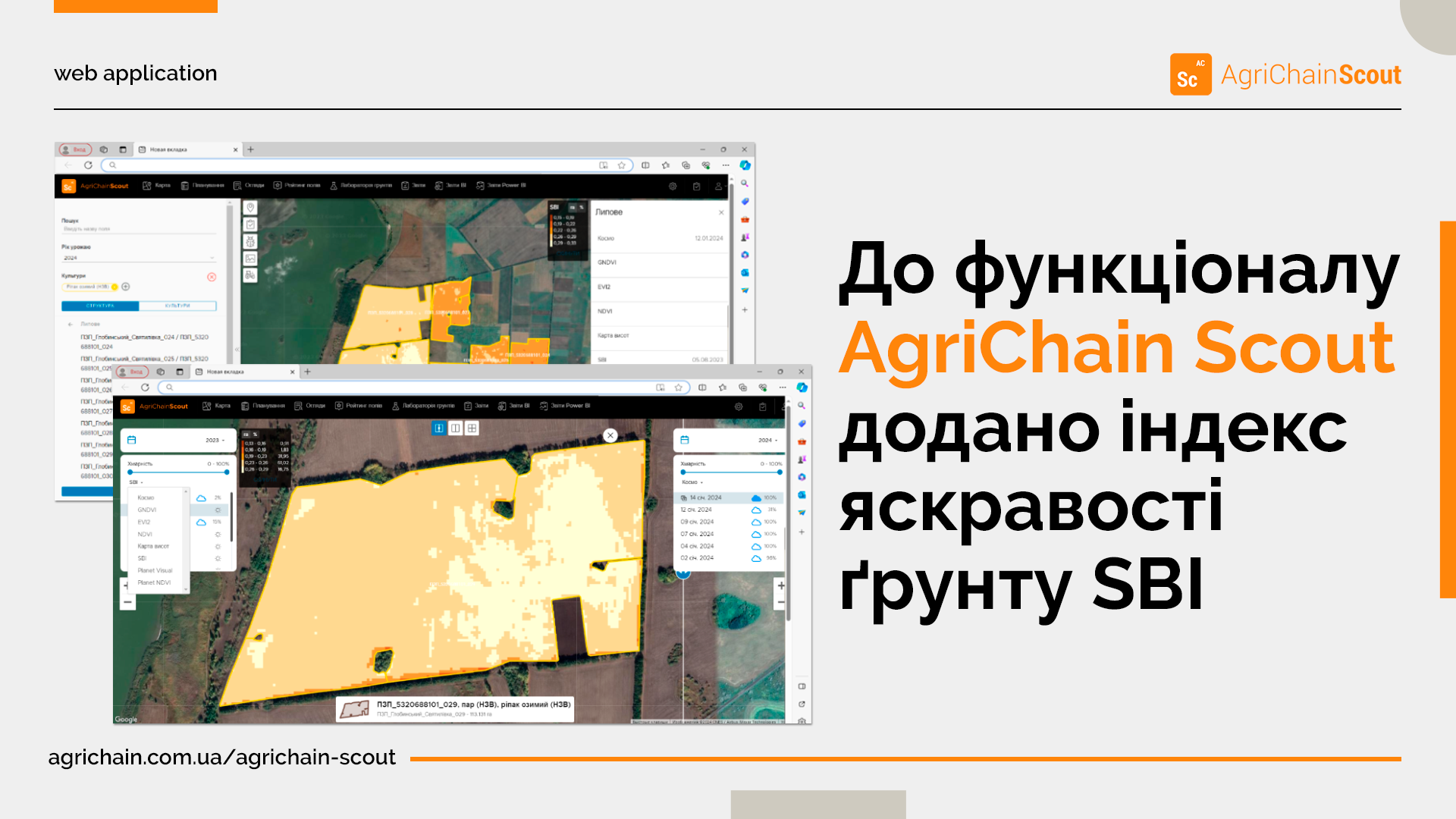Select four-pane grid map mode icon
This screenshot has height=819, width=1456.
(x=472, y=428)
